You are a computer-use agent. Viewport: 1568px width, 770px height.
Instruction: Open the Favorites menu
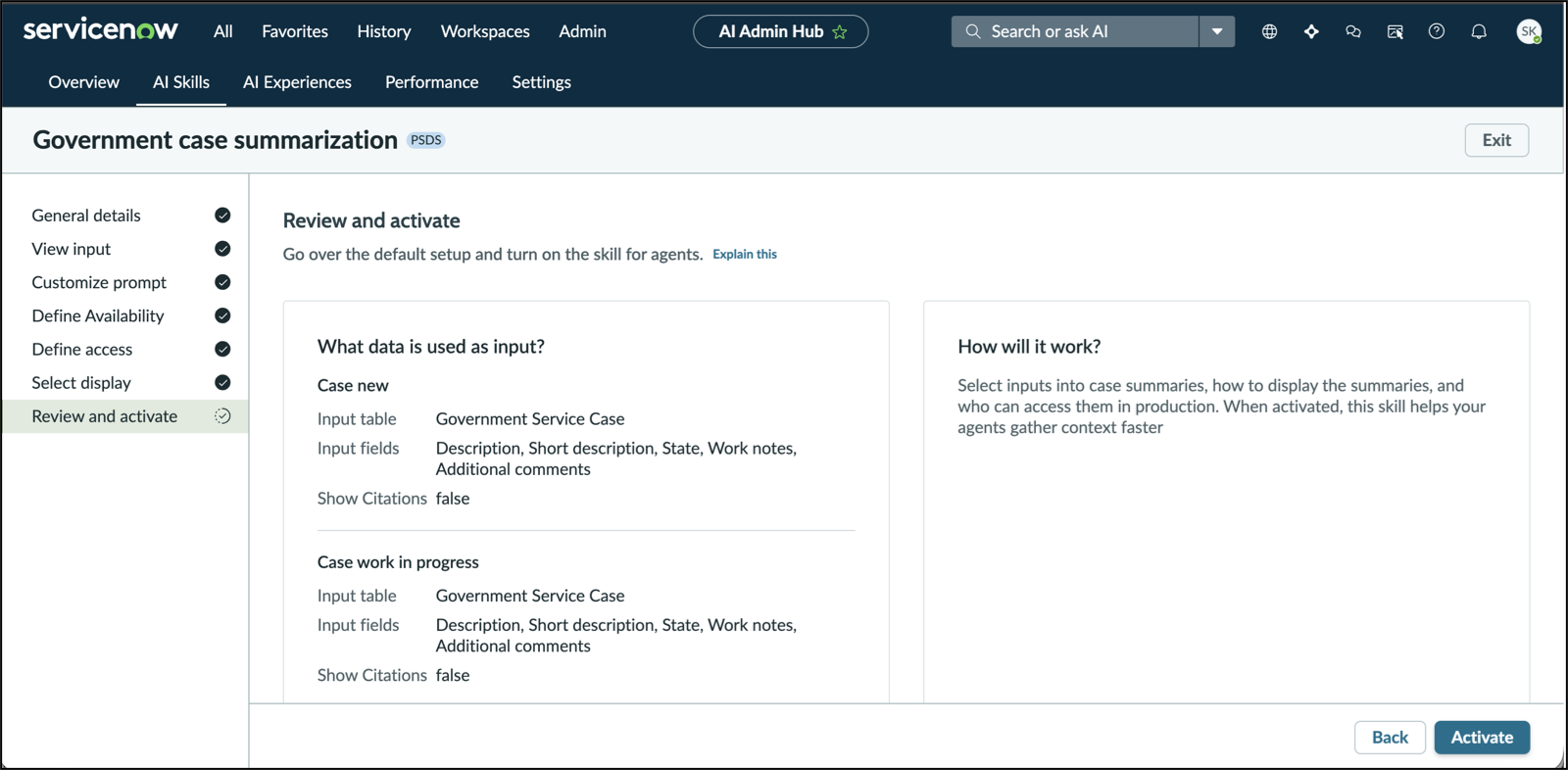(295, 31)
